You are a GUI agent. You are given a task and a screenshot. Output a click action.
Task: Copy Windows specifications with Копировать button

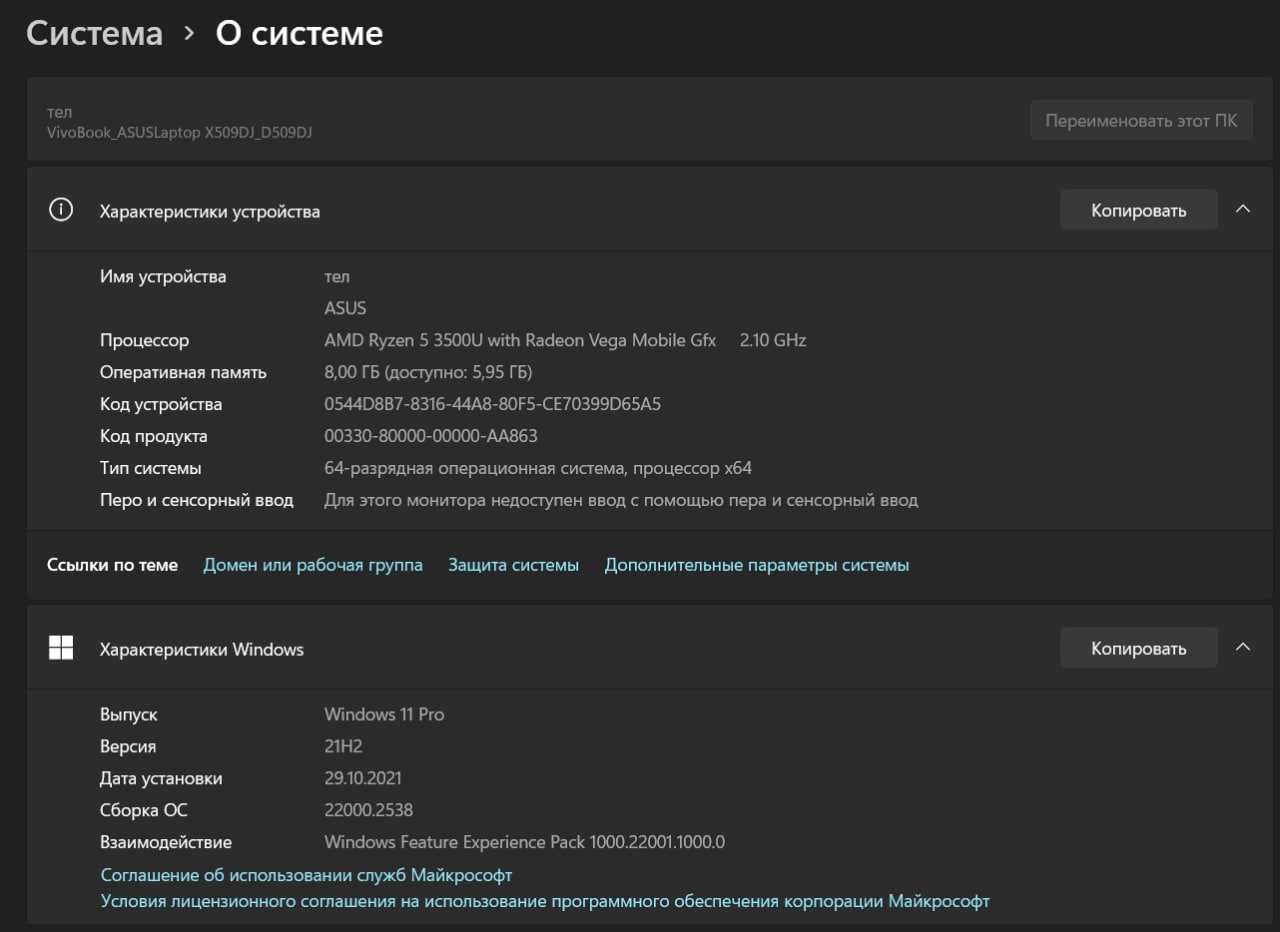pos(1139,648)
